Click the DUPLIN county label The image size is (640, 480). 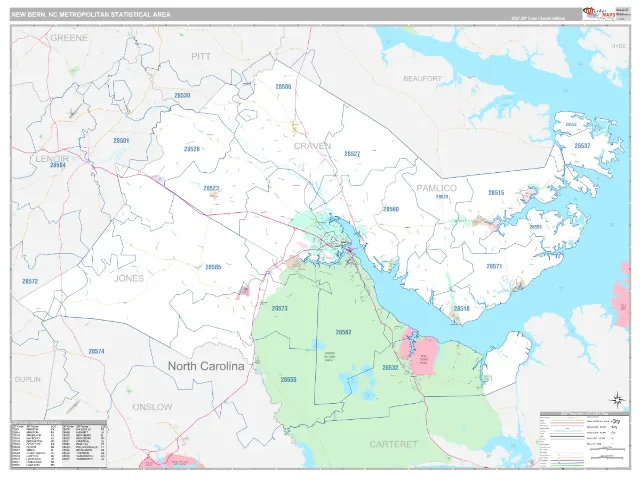[28, 379]
